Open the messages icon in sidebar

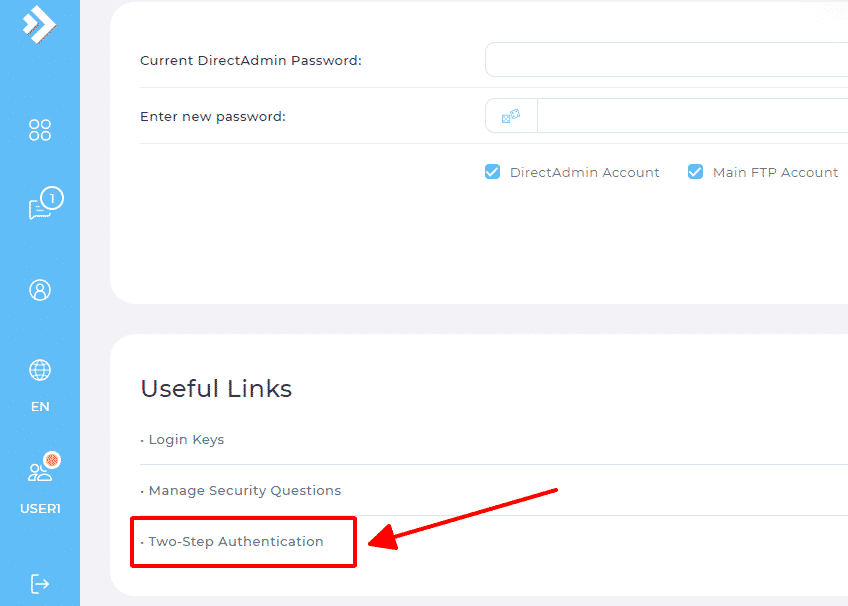click(x=39, y=209)
